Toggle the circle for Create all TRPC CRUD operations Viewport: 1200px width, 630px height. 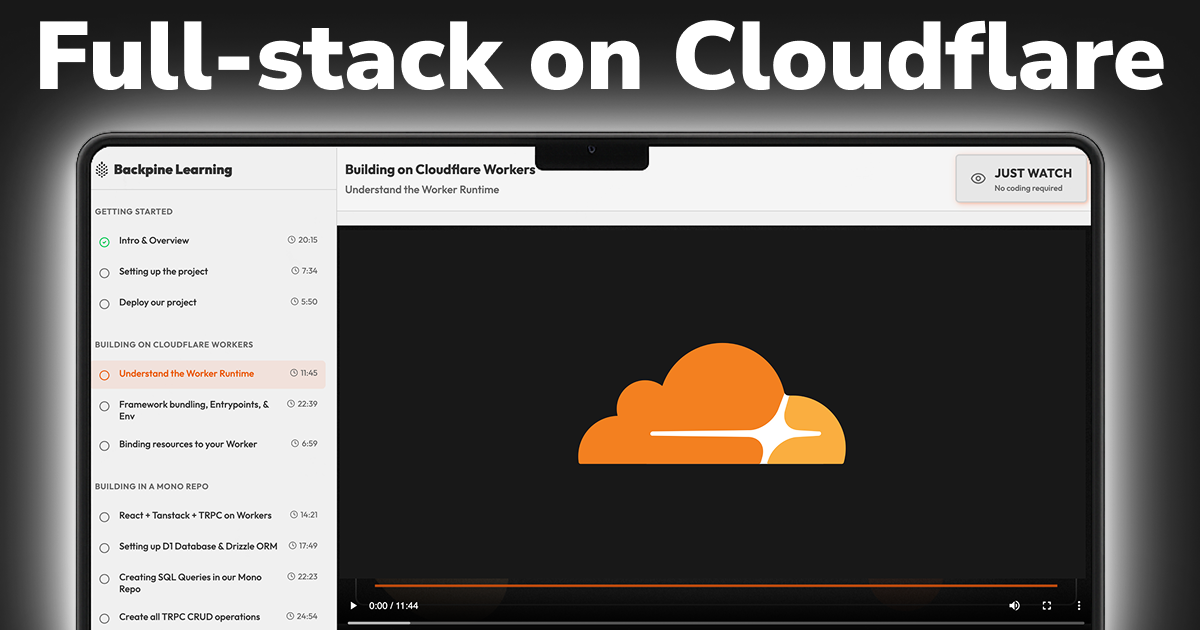[104, 618]
